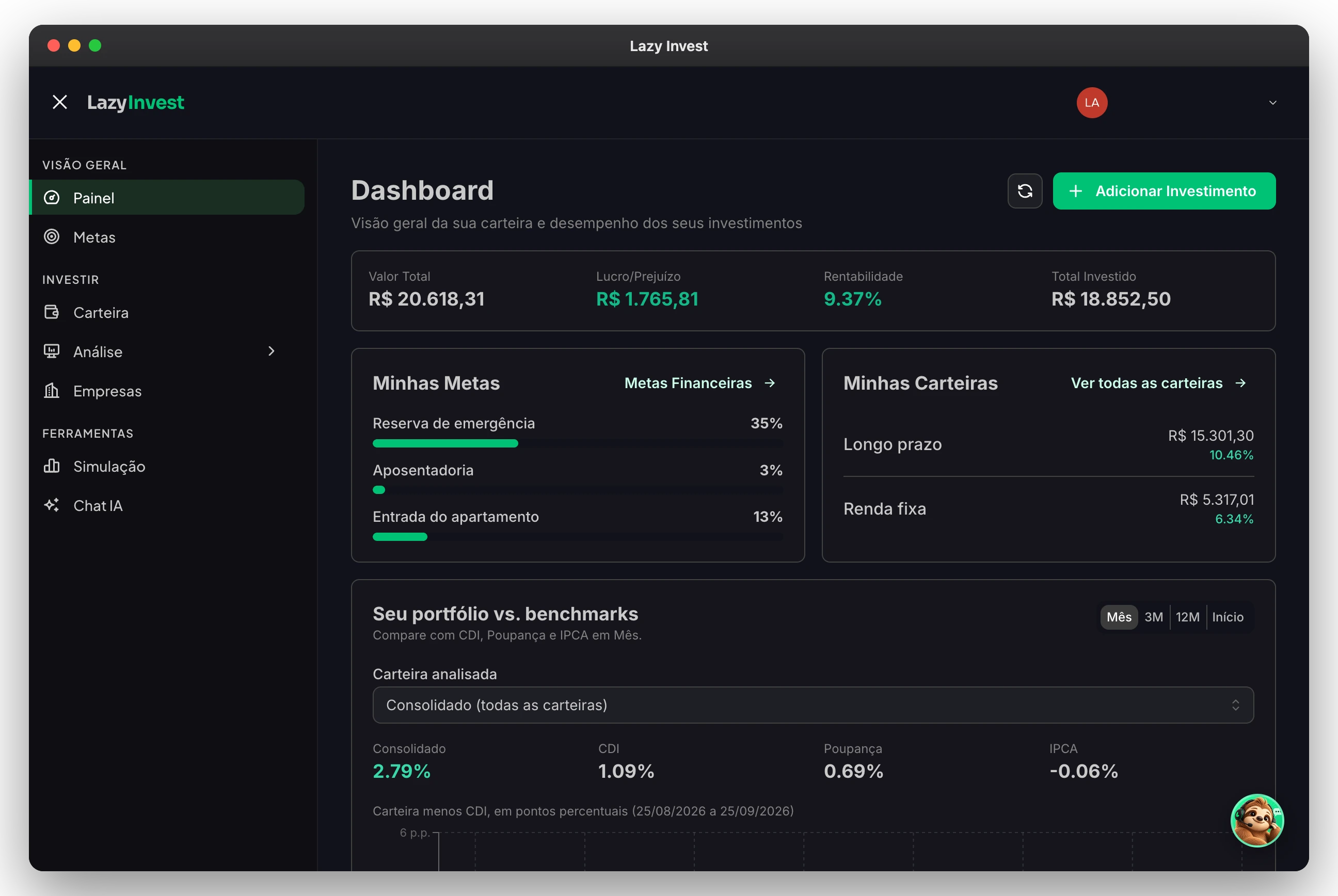
Task: Select the Mês period toggle
Action: point(1119,617)
